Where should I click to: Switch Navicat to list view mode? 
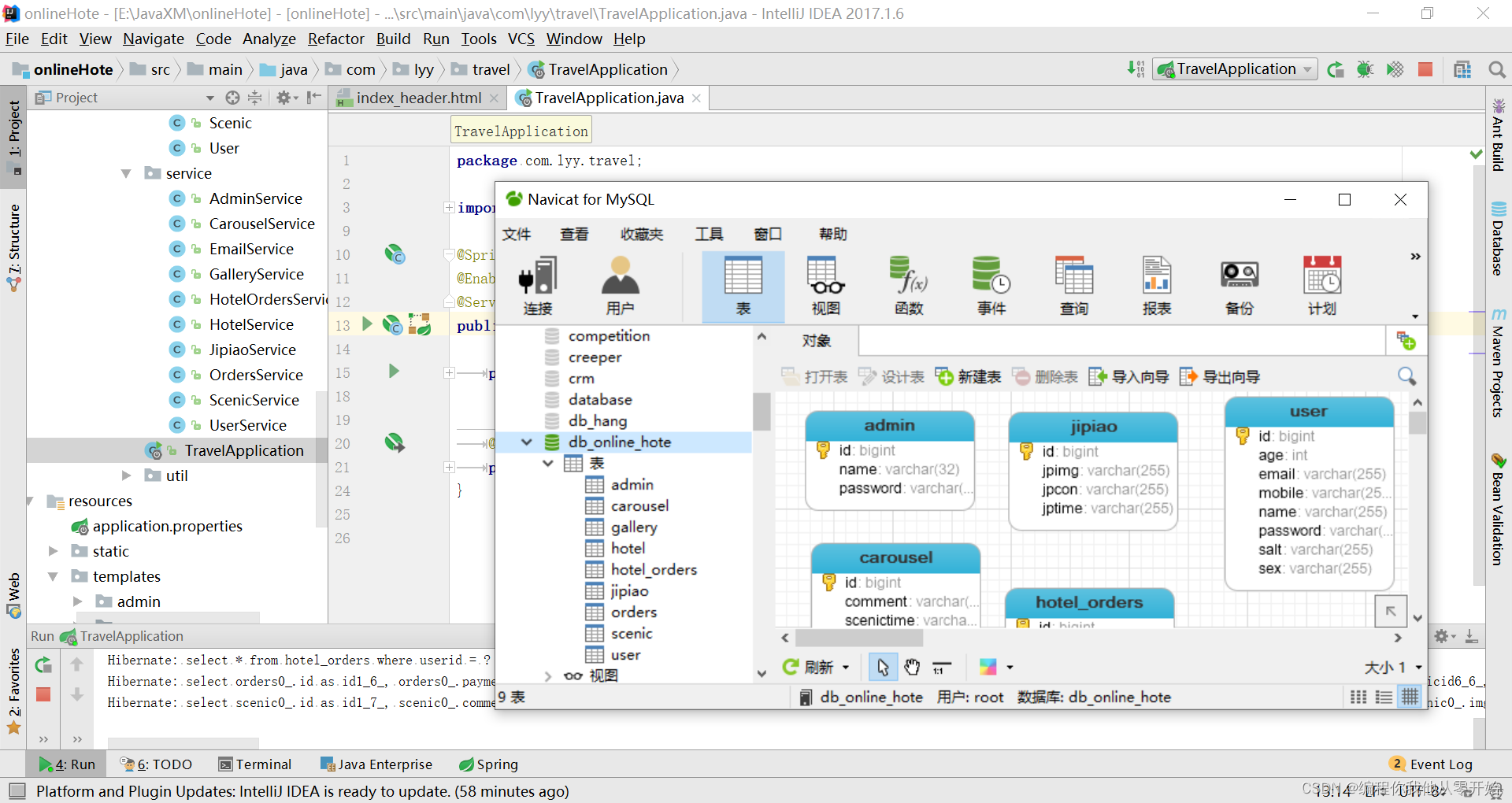pyautogui.click(x=1384, y=697)
